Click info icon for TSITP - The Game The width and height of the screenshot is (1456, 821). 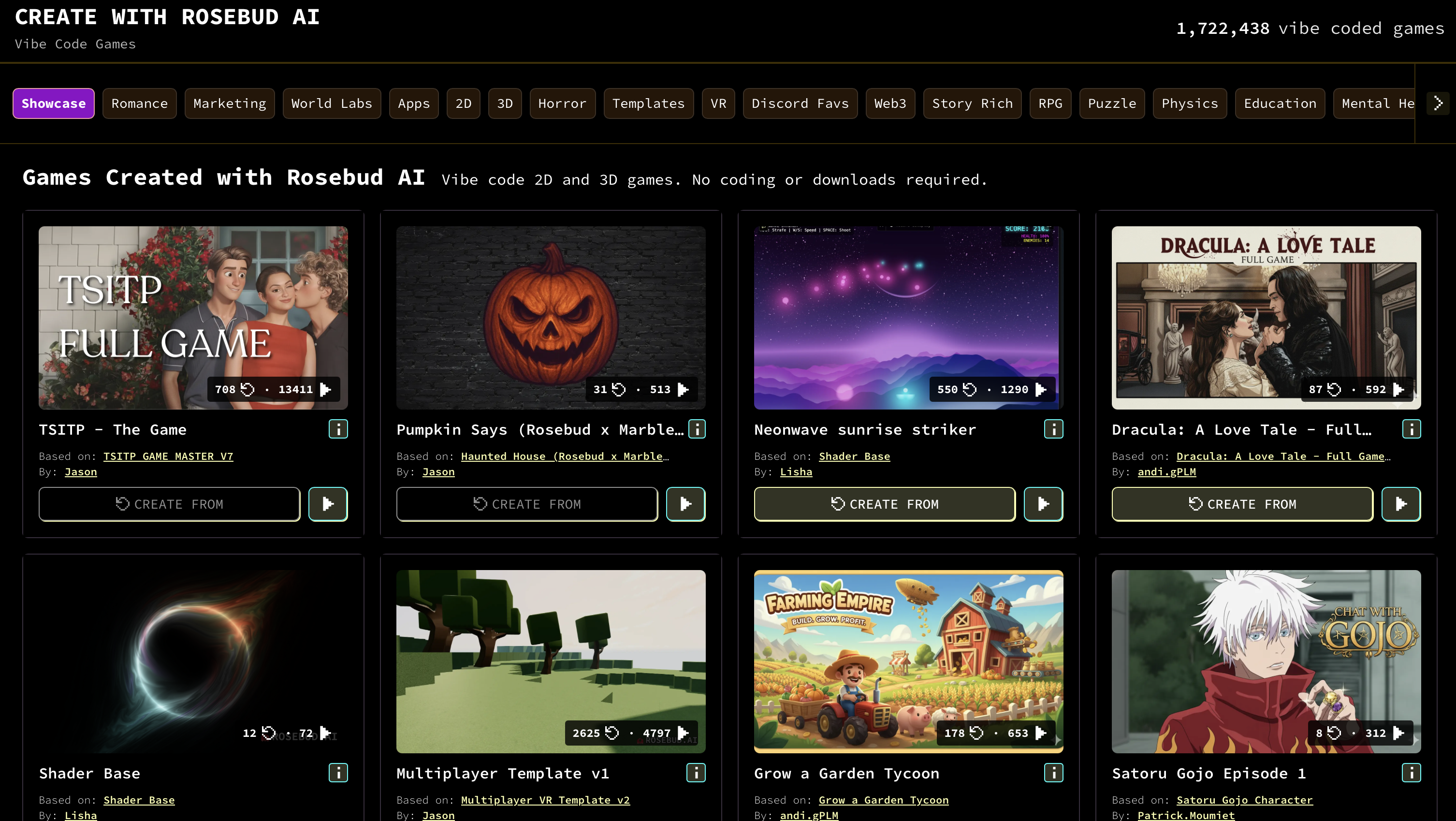[338, 429]
